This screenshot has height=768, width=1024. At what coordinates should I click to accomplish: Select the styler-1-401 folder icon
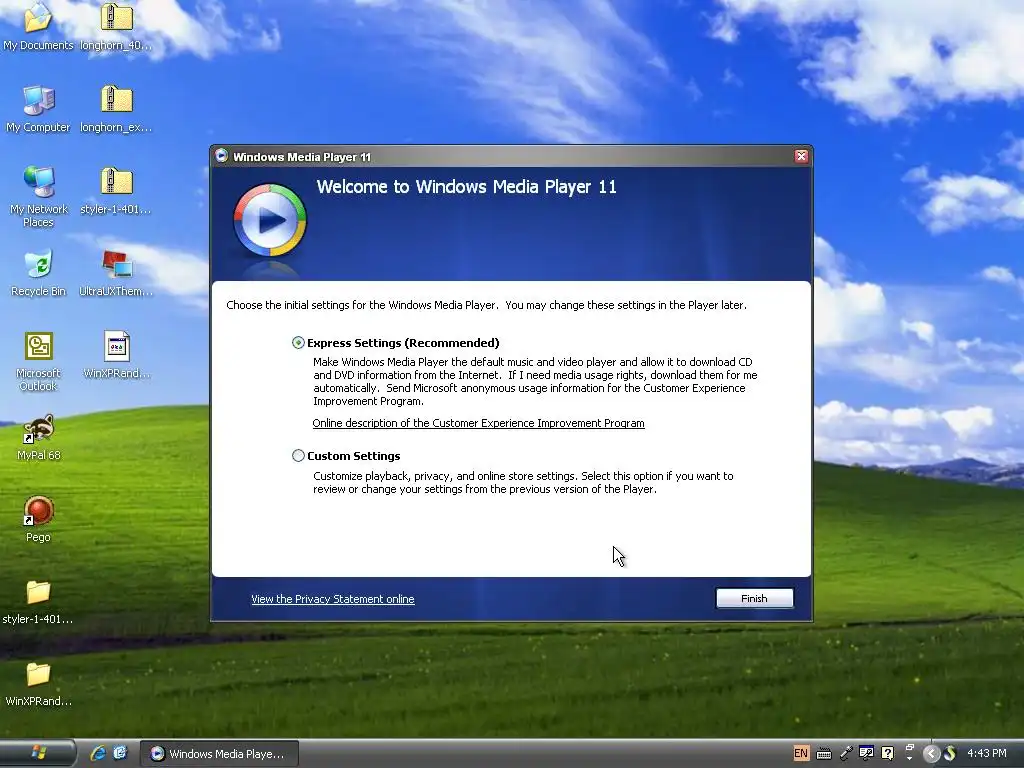[x=38, y=601]
